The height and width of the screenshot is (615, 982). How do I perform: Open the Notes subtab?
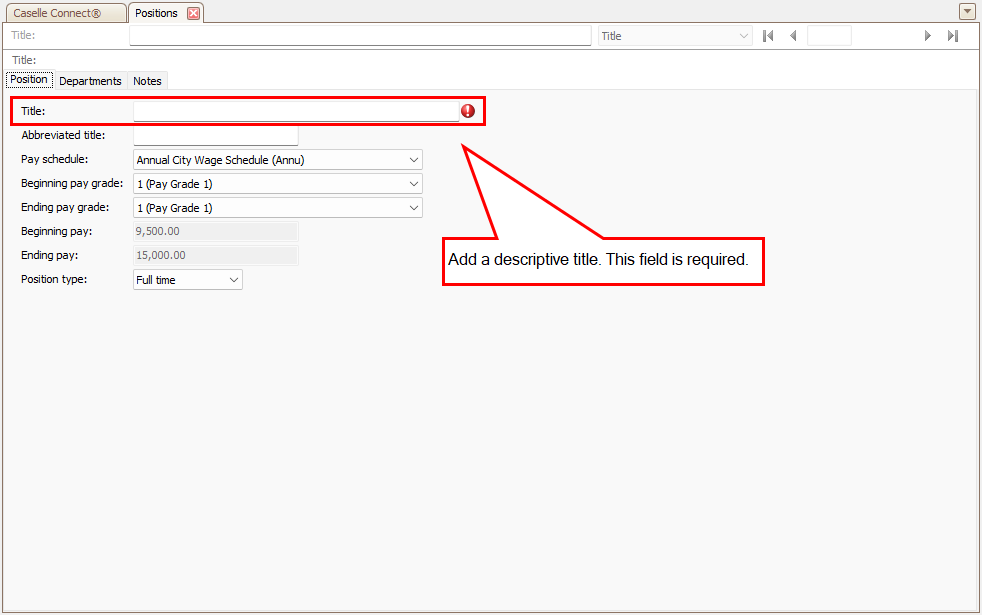[147, 81]
